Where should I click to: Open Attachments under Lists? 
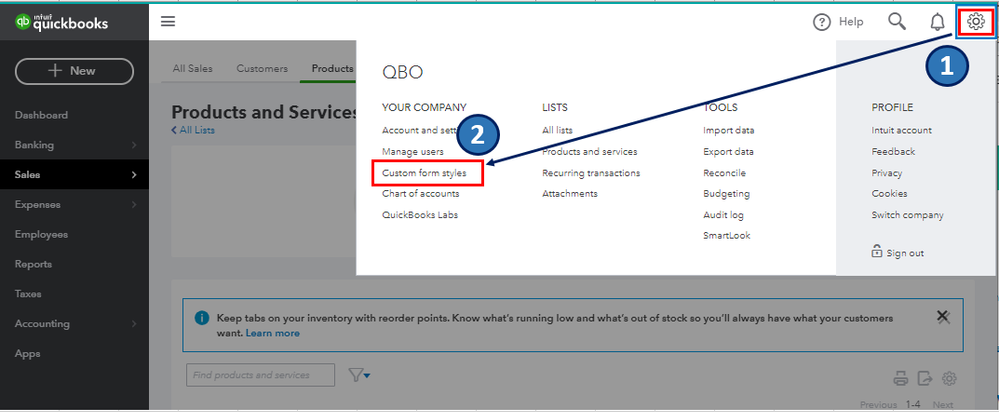point(570,194)
